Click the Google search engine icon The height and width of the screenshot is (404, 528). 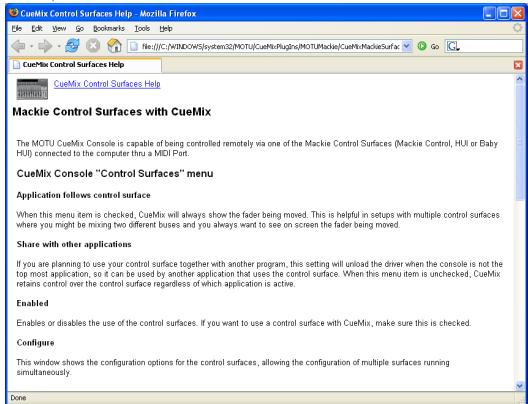coord(453,46)
